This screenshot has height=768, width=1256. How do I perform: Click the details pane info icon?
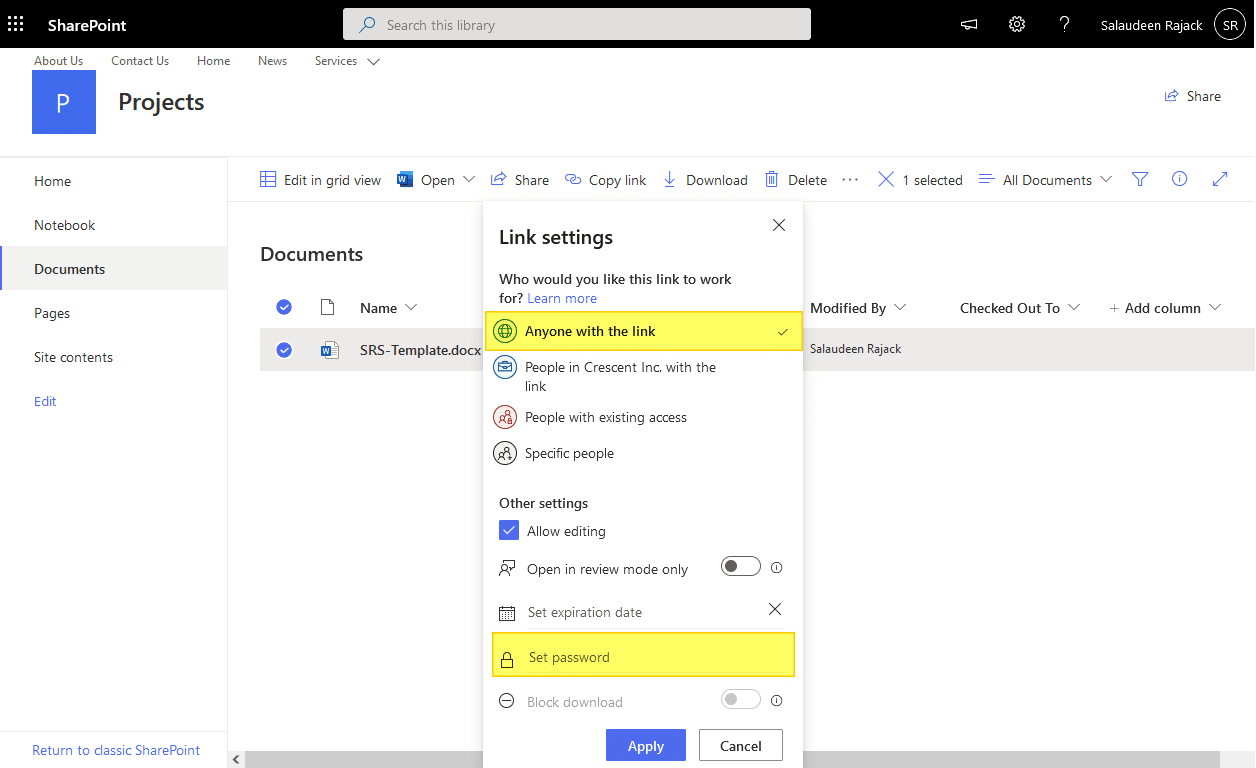coord(1179,179)
